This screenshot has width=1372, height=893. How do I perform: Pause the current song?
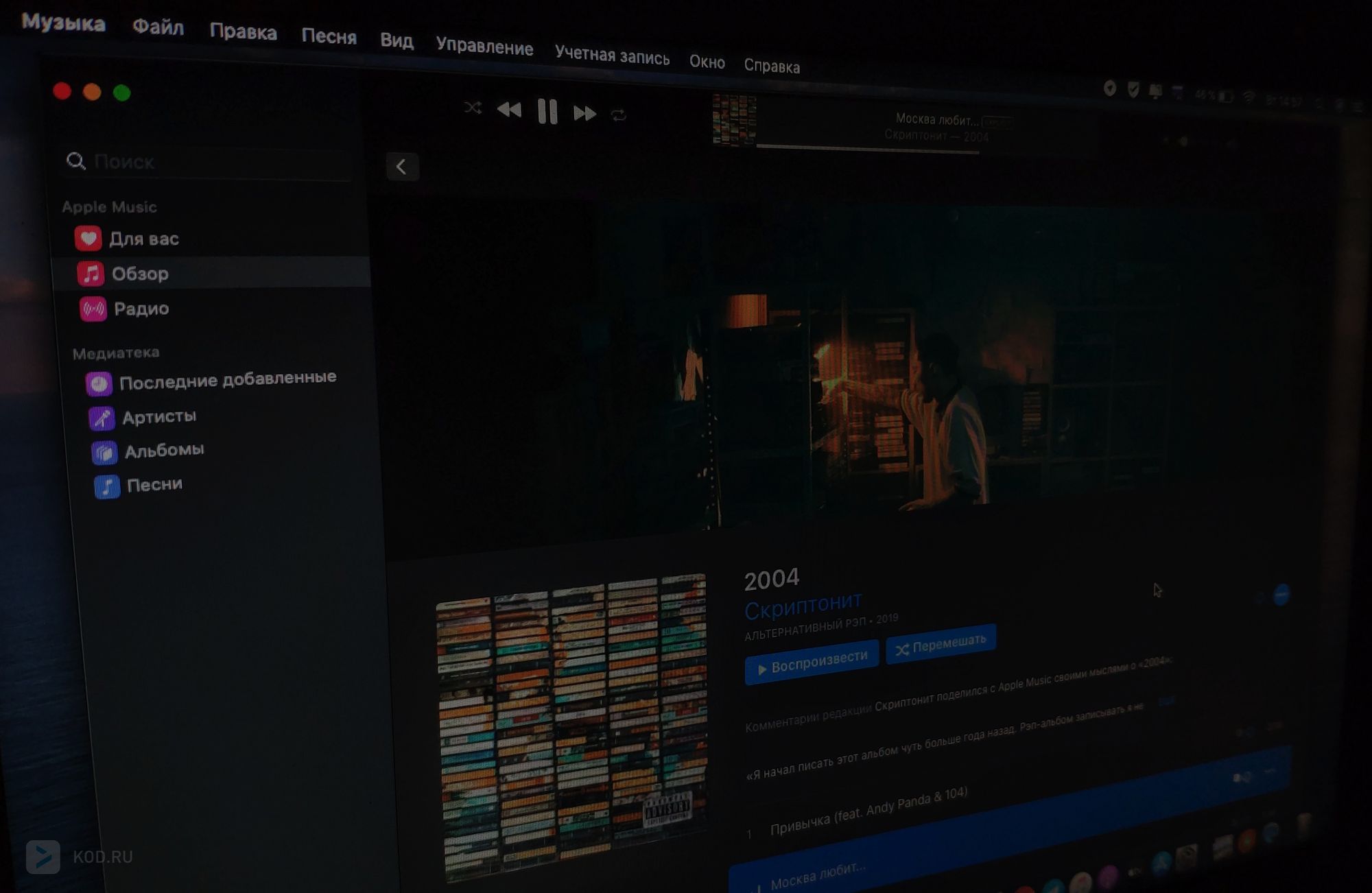(x=547, y=111)
